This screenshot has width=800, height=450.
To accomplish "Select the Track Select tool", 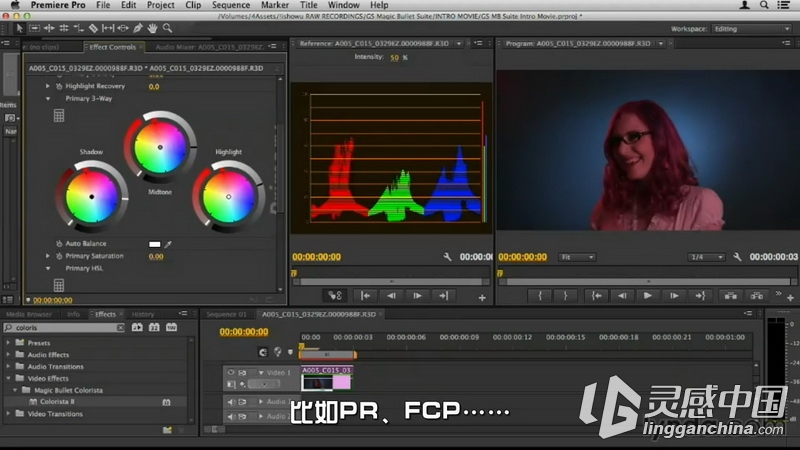I will coord(34,29).
